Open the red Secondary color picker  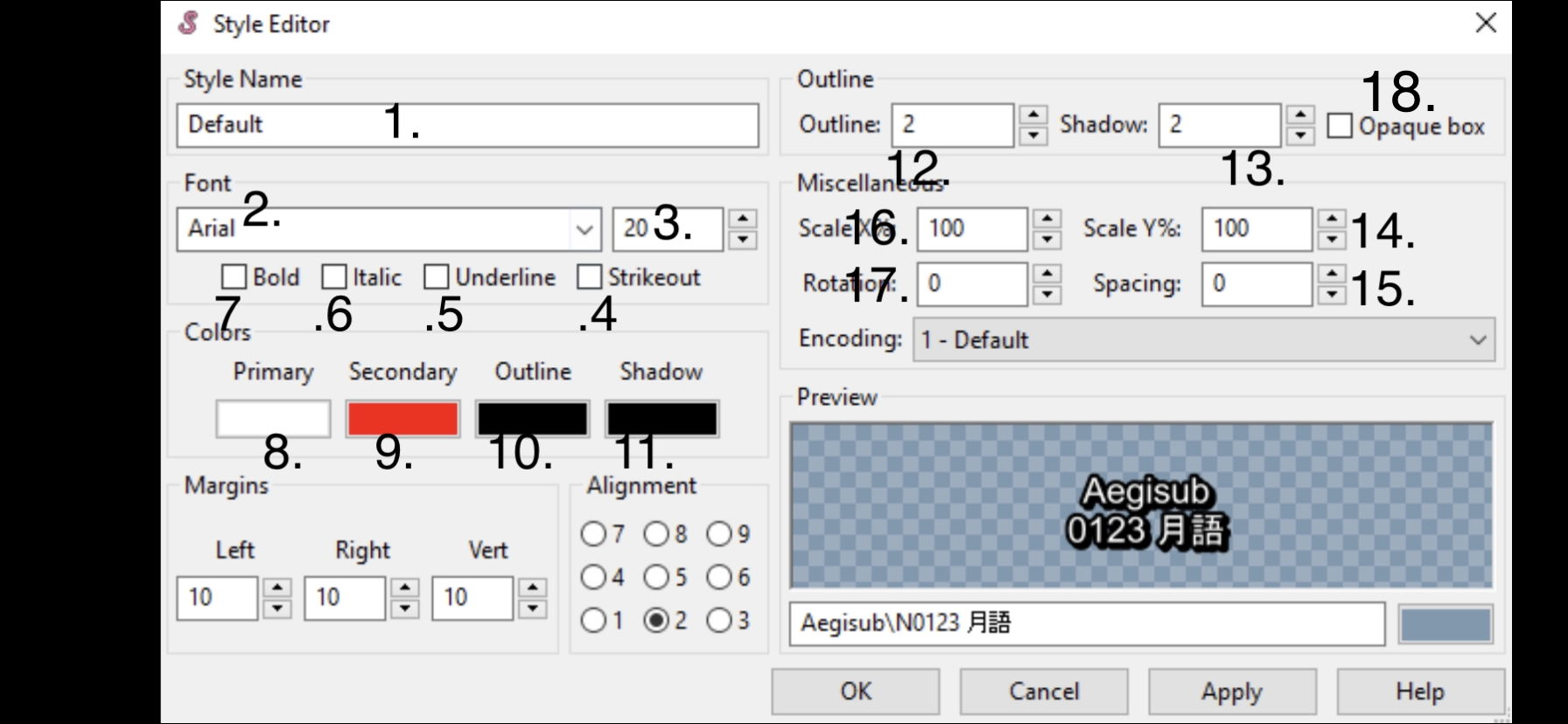(402, 419)
